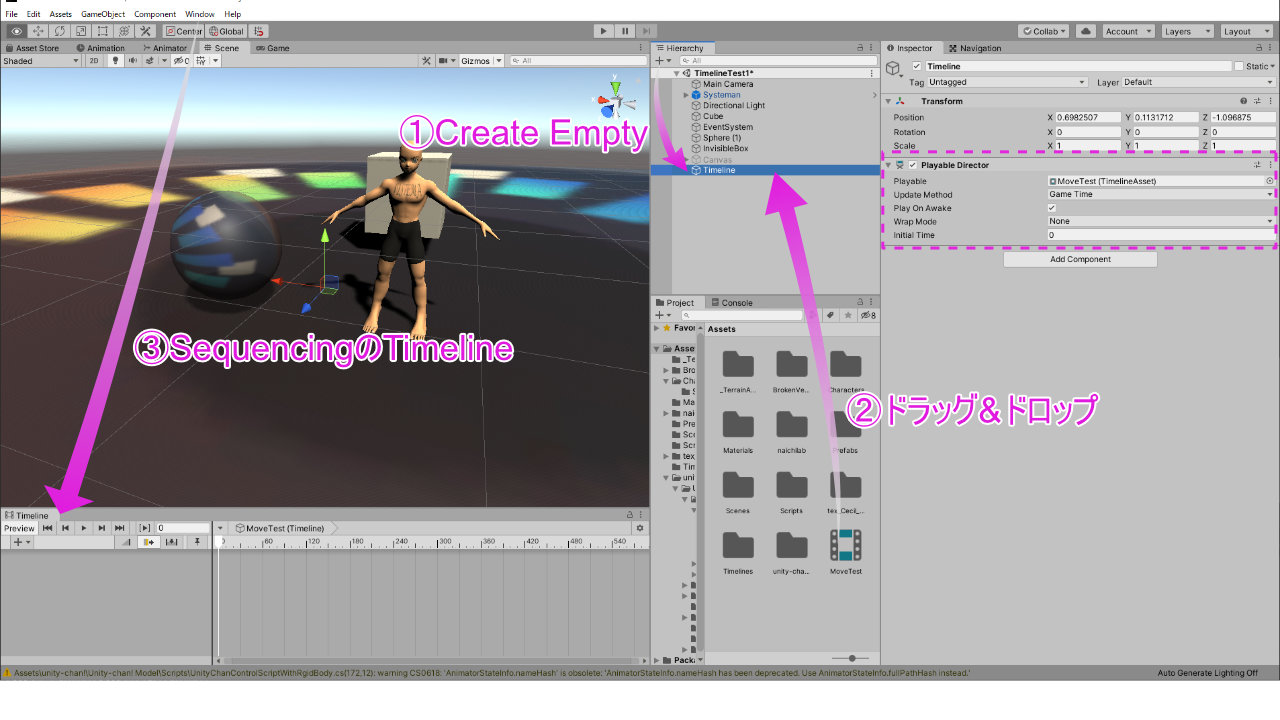Click the Initial Time input field
Image resolution: width=1280 pixels, height=720 pixels.
click(x=1161, y=235)
